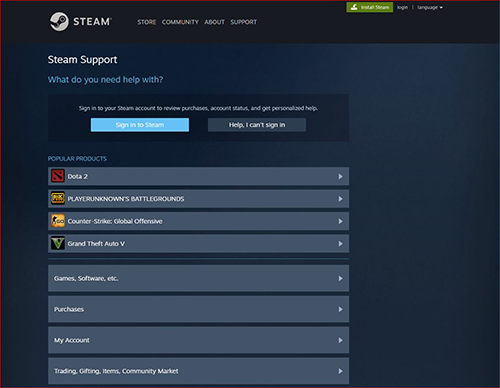The width and height of the screenshot is (500, 388).
Task: Click the Grand Theft Auto V icon
Action: pos(58,243)
